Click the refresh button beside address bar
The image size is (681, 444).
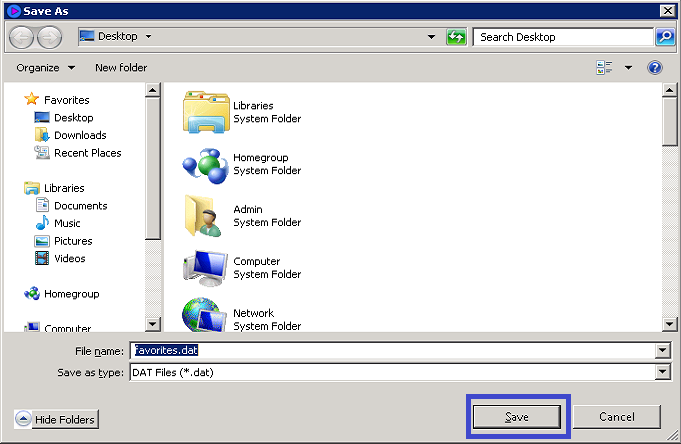(456, 37)
